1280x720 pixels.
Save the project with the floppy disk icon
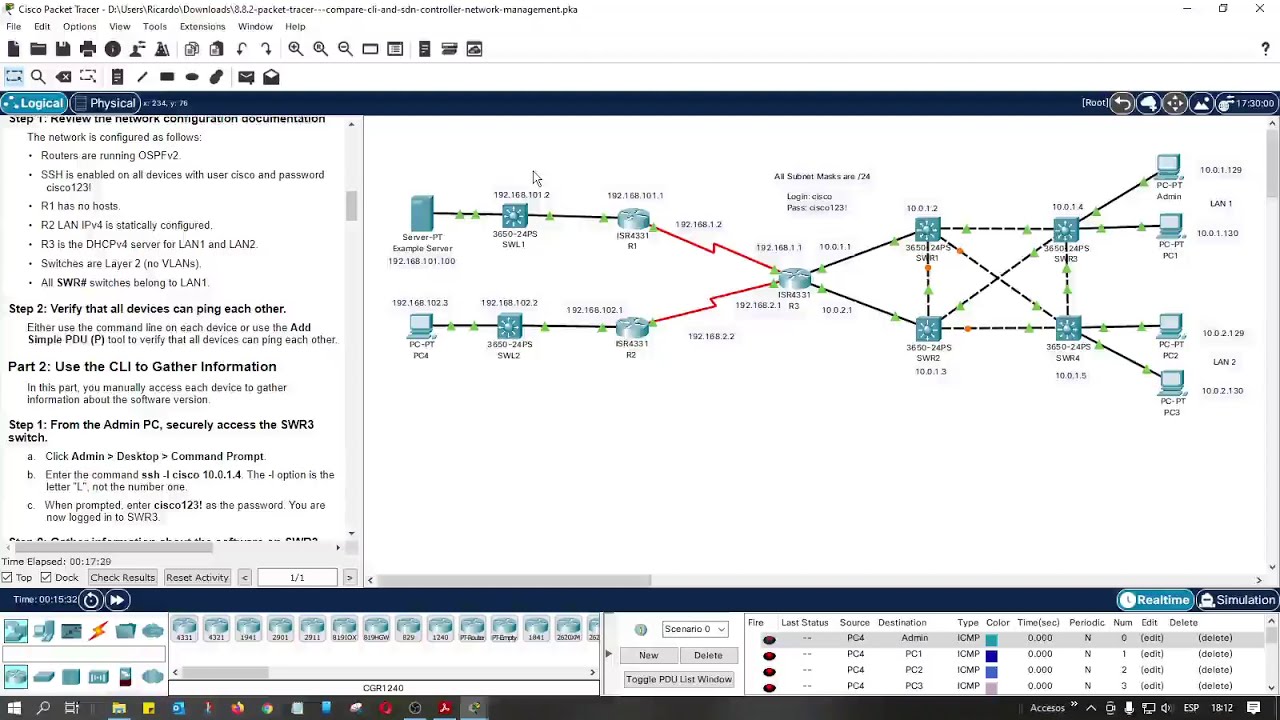[x=63, y=49]
